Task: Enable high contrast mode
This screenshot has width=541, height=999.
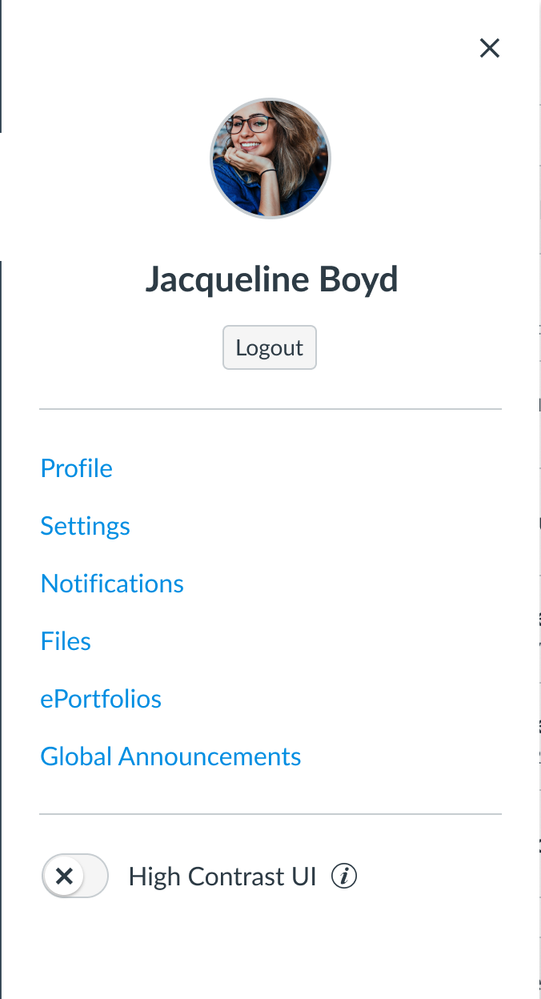Action: point(75,876)
